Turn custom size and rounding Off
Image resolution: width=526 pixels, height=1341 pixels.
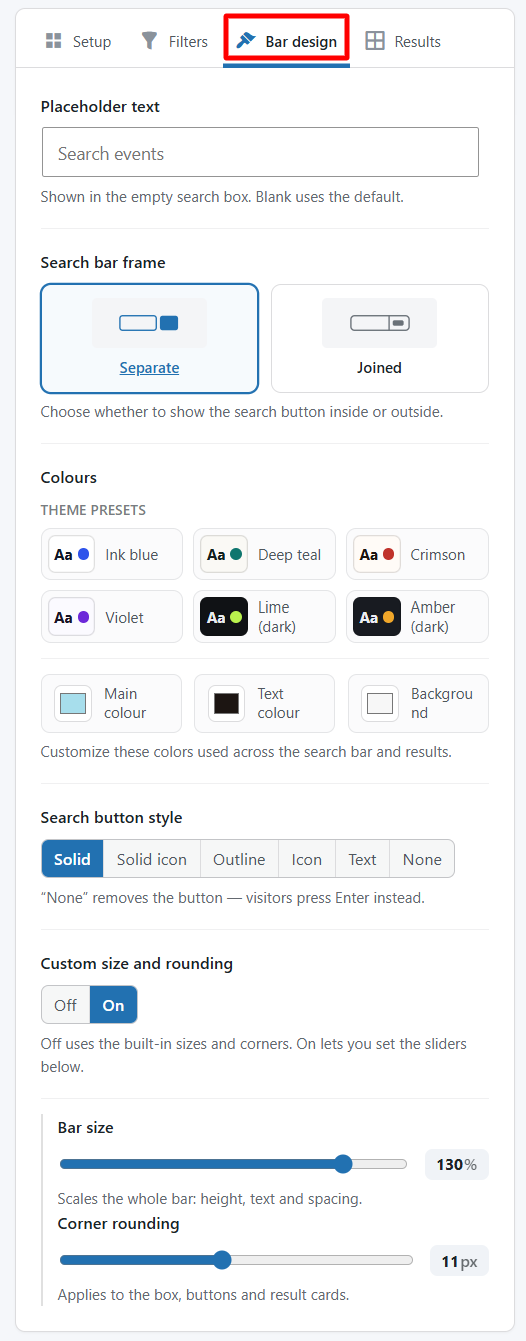(x=66, y=1005)
